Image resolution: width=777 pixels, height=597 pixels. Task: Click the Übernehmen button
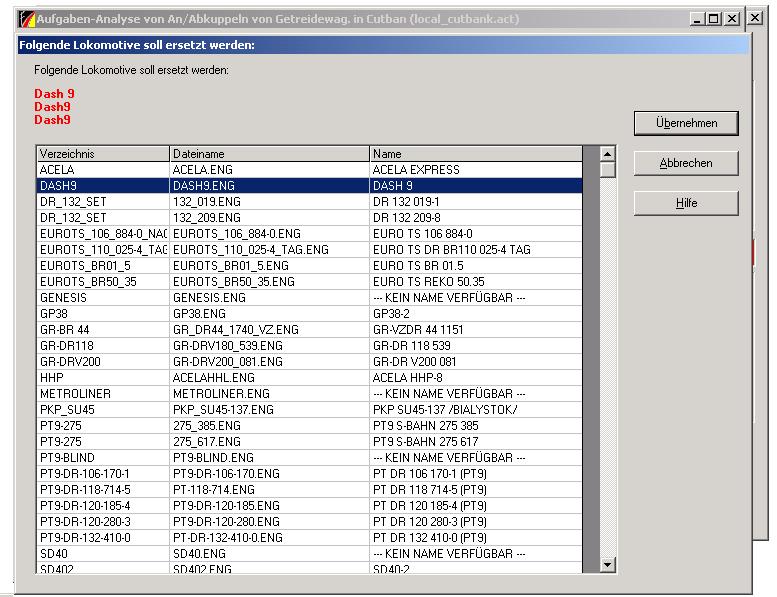pyautogui.click(x=686, y=123)
